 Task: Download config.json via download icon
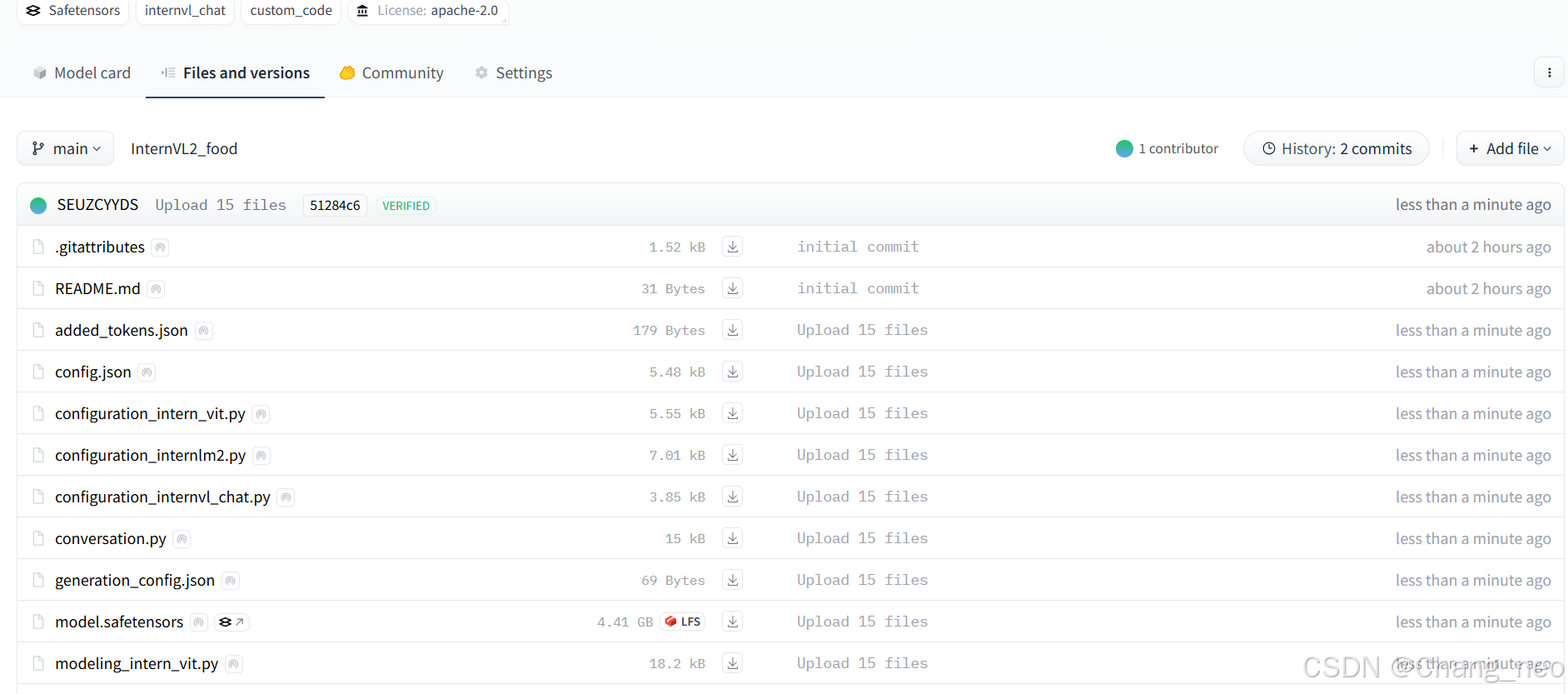pos(733,372)
